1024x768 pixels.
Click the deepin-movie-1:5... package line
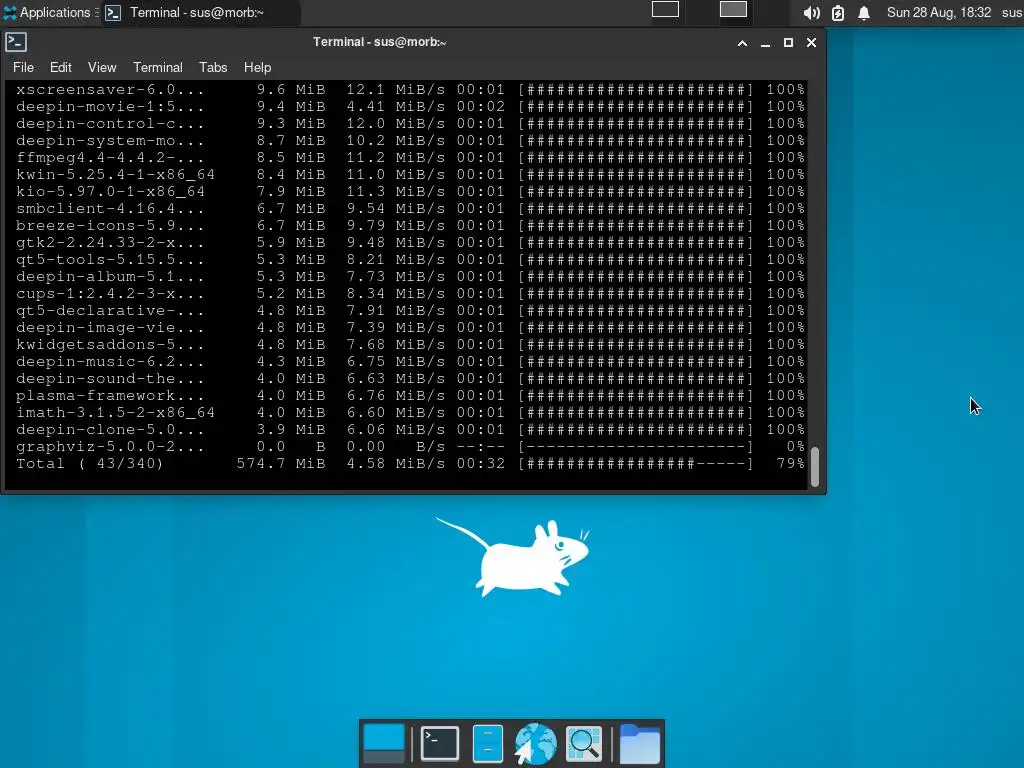point(410,106)
